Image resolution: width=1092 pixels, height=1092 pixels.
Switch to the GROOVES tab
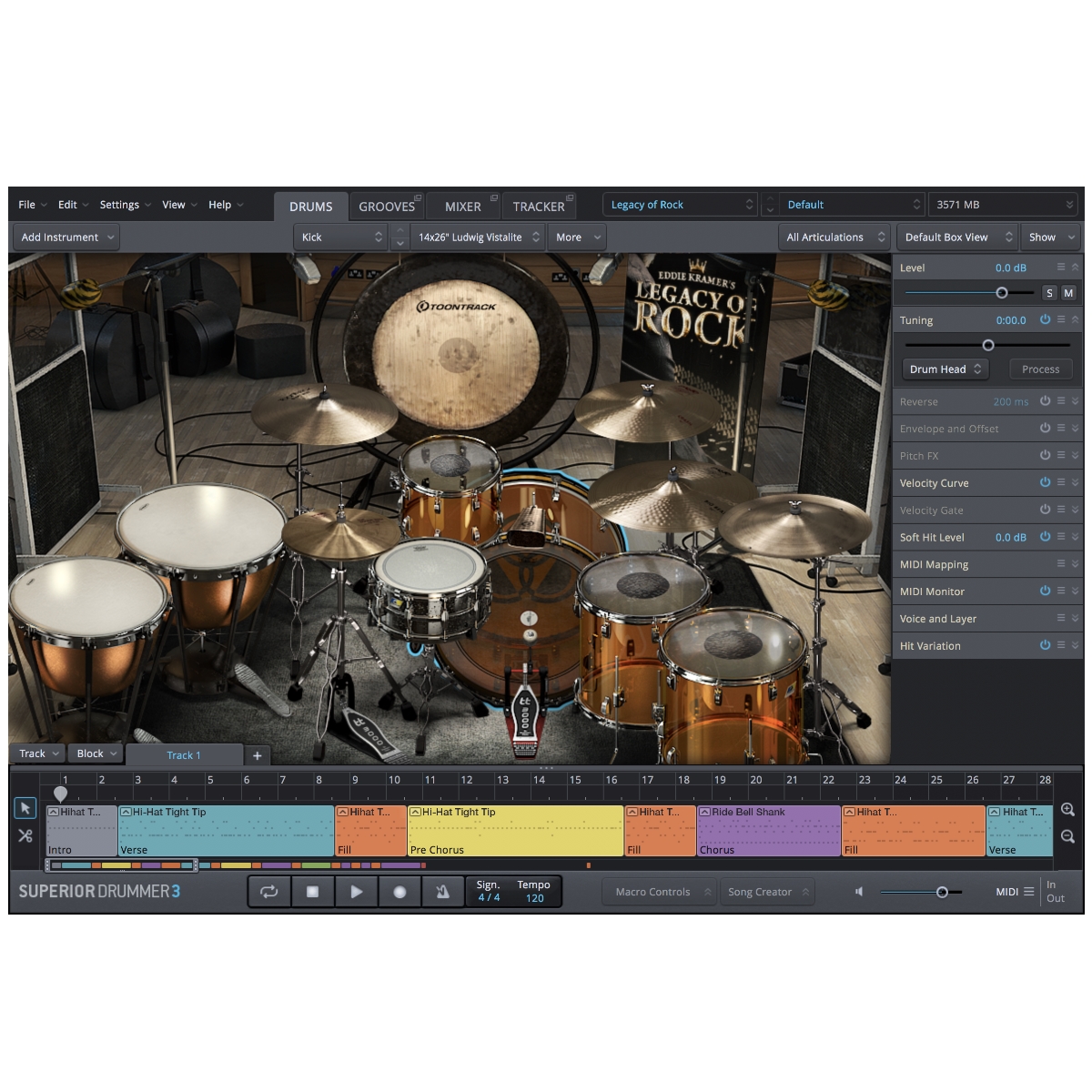(387, 207)
